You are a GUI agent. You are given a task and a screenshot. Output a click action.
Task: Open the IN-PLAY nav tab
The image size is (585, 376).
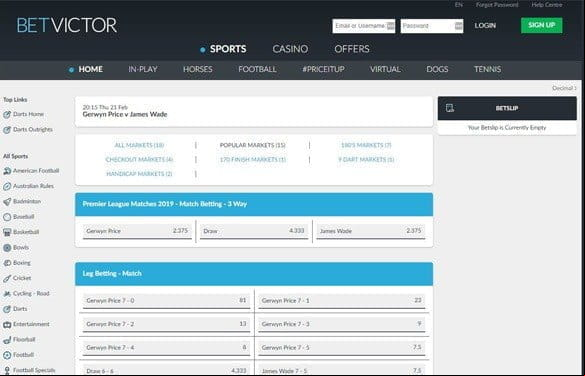pos(143,69)
